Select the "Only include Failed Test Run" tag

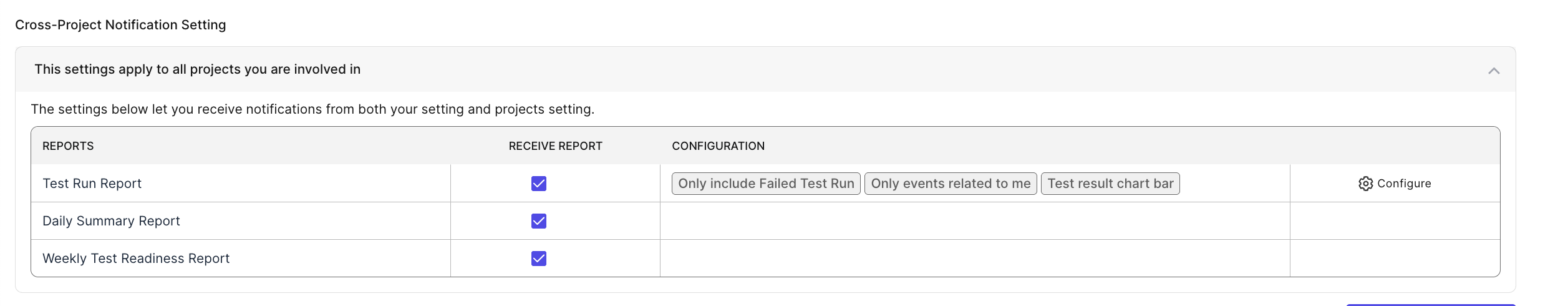[766, 184]
